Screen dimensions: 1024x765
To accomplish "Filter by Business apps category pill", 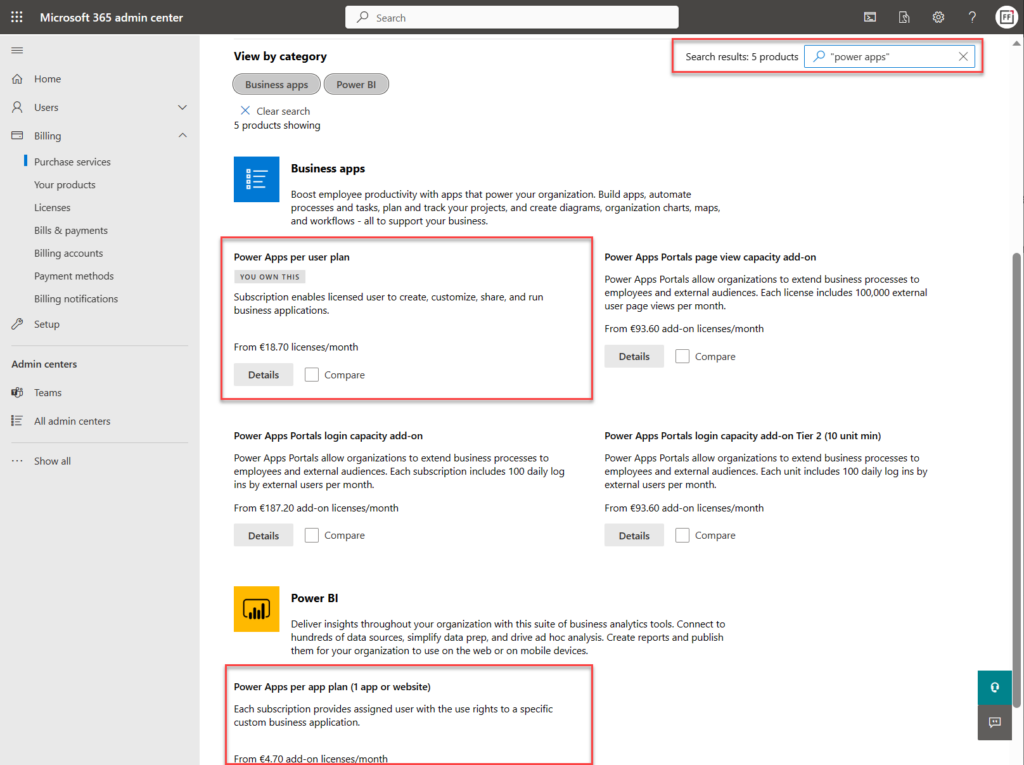I will click(x=276, y=84).
